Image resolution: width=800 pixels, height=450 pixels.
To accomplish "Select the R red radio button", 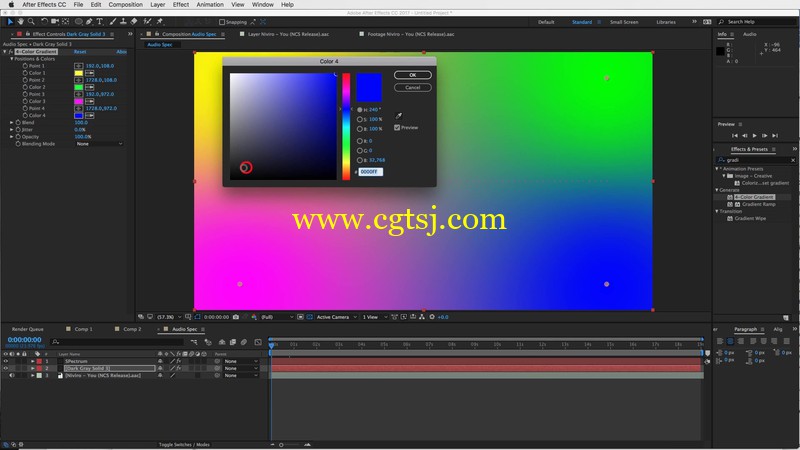I will tap(360, 141).
